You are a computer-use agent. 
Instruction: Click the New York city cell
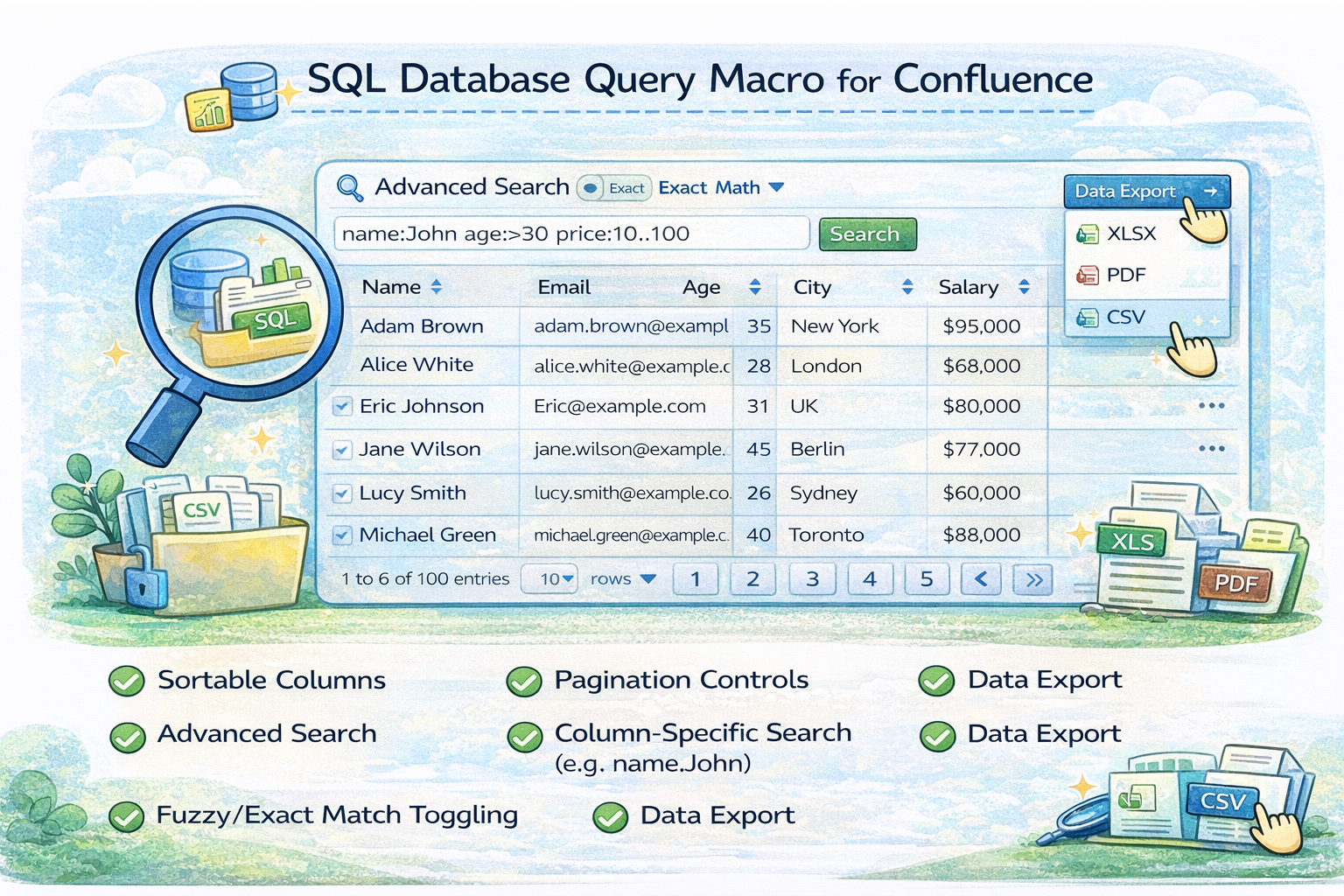point(835,326)
